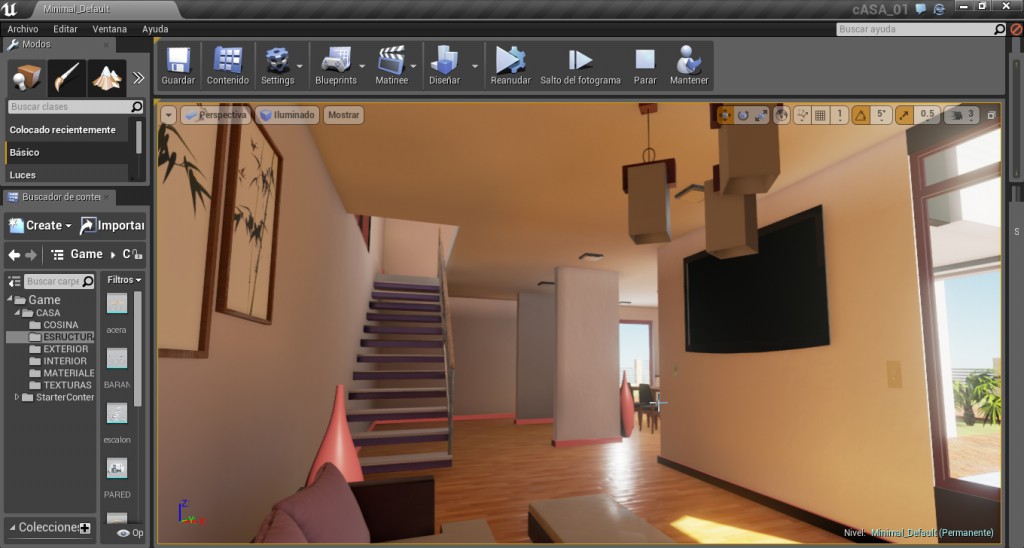Click the surface snapping icon
The width and height of the screenshot is (1024, 548).
[802, 116]
